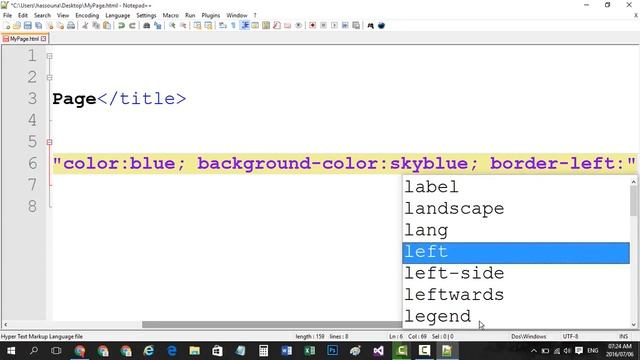Collapse the fold marker on line 2
The image size is (640, 360).
pos(49,78)
